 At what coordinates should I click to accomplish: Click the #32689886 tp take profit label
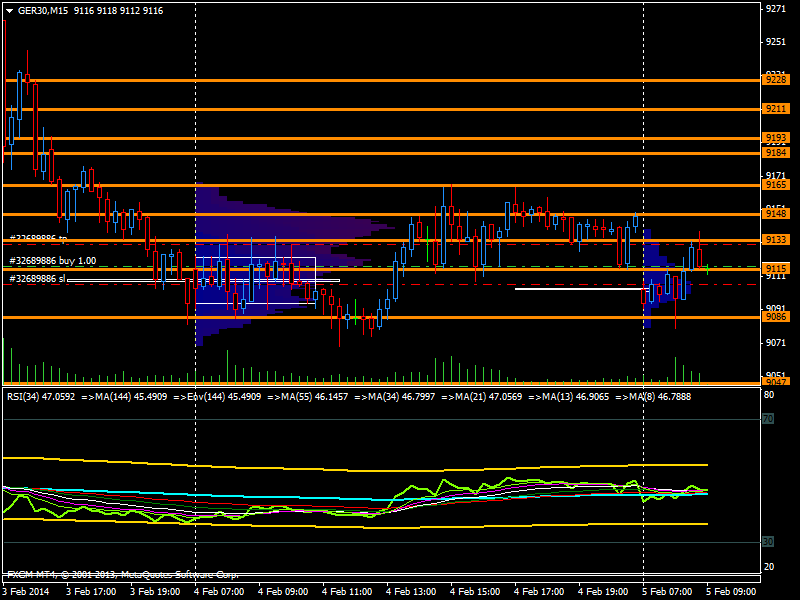coord(37,239)
